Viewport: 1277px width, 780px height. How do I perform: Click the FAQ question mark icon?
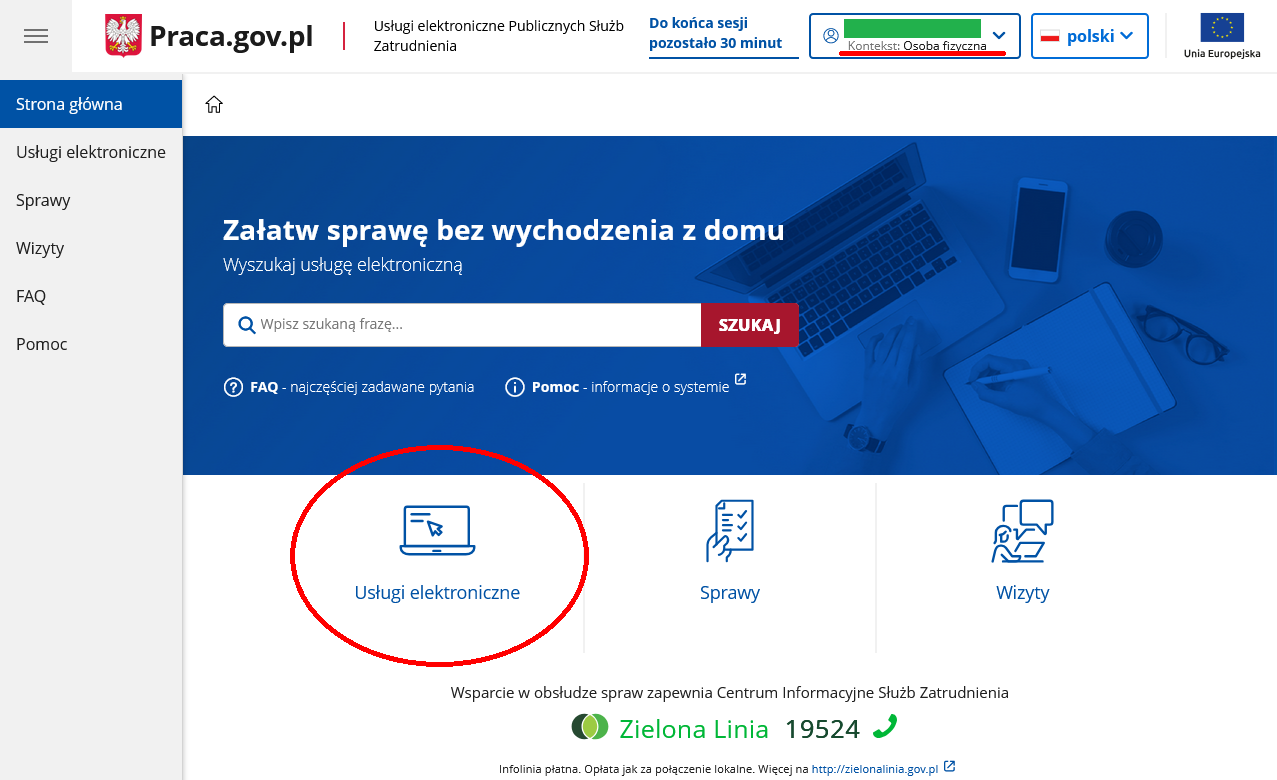[234, 387]
